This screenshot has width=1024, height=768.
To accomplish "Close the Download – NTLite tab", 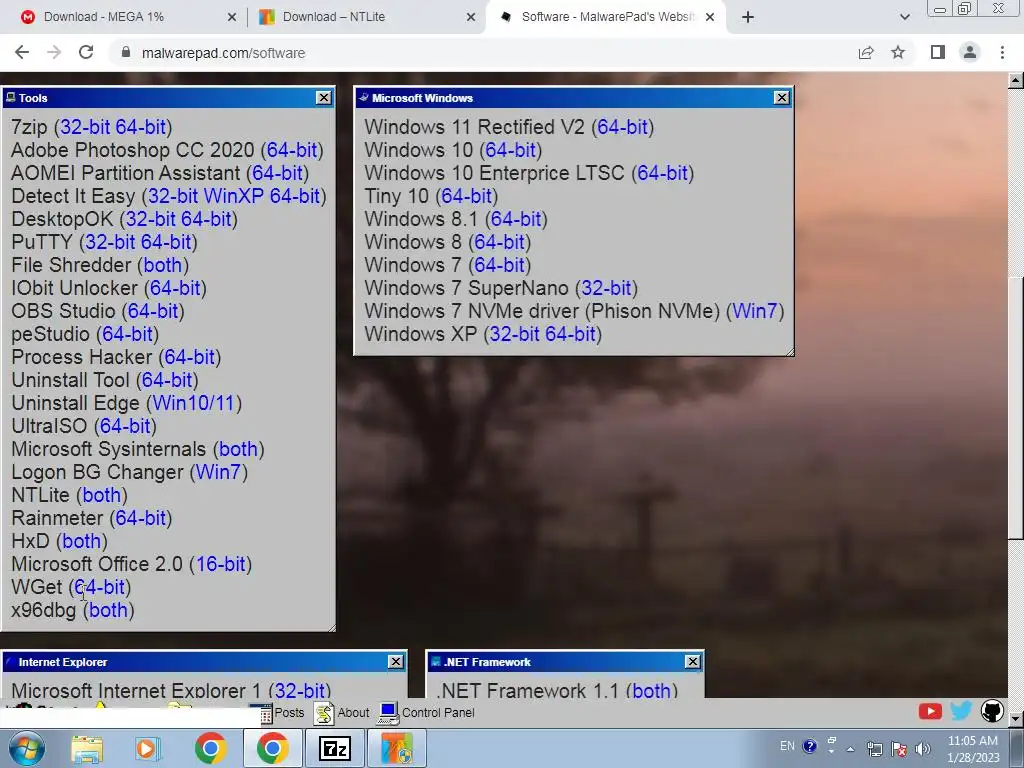I will click(471, 17).
